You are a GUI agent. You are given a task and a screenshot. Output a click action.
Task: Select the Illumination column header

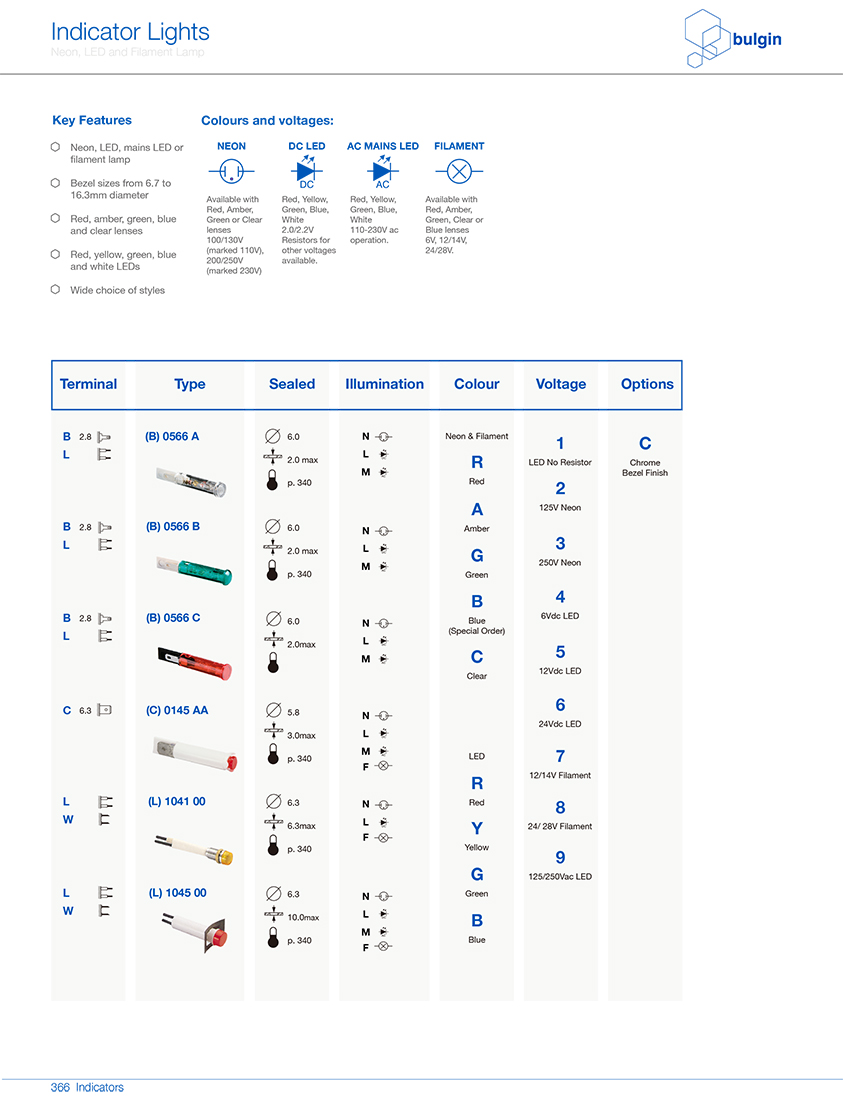tap(384, 384)
